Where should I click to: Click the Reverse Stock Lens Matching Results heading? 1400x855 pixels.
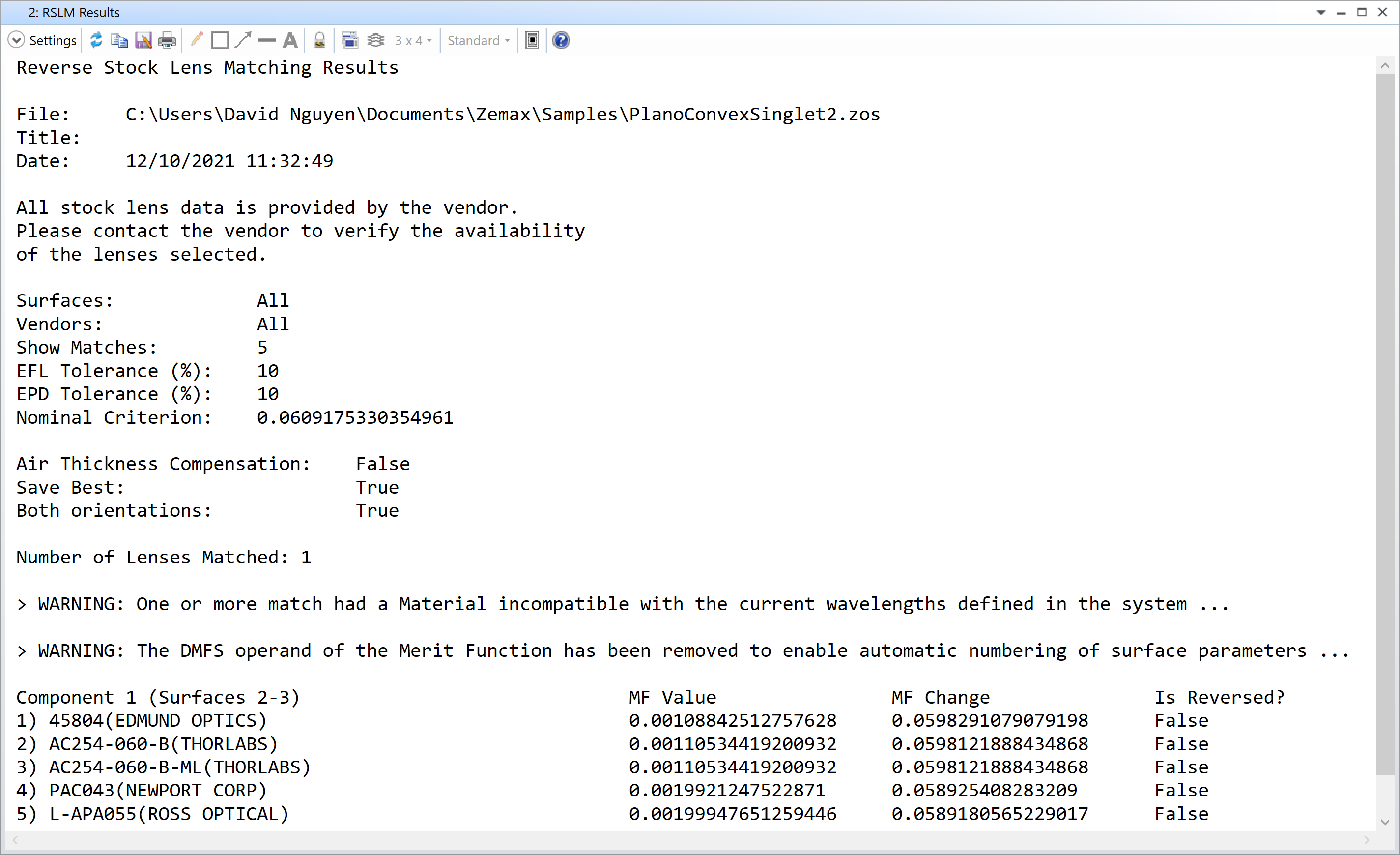207,68
